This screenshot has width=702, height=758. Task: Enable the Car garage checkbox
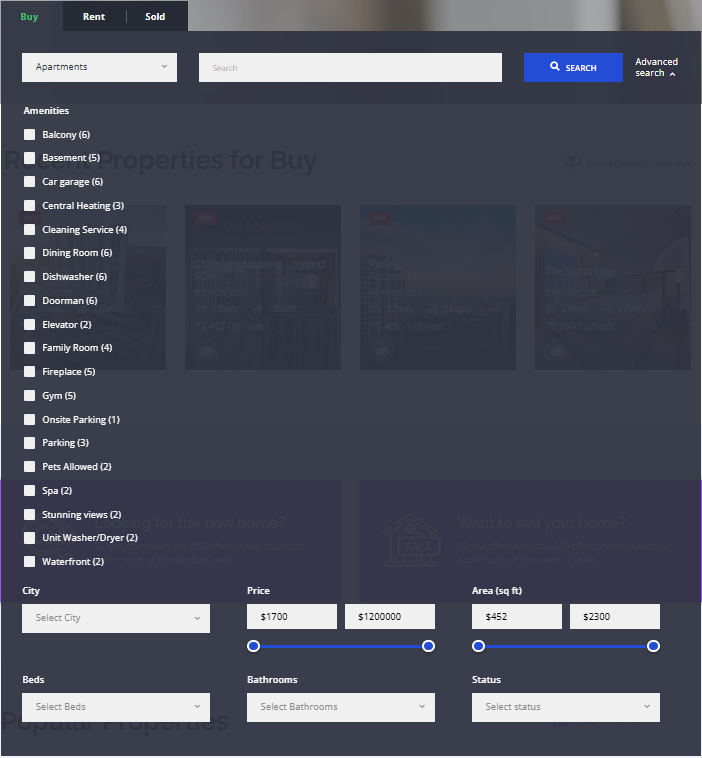coord(30,182)
